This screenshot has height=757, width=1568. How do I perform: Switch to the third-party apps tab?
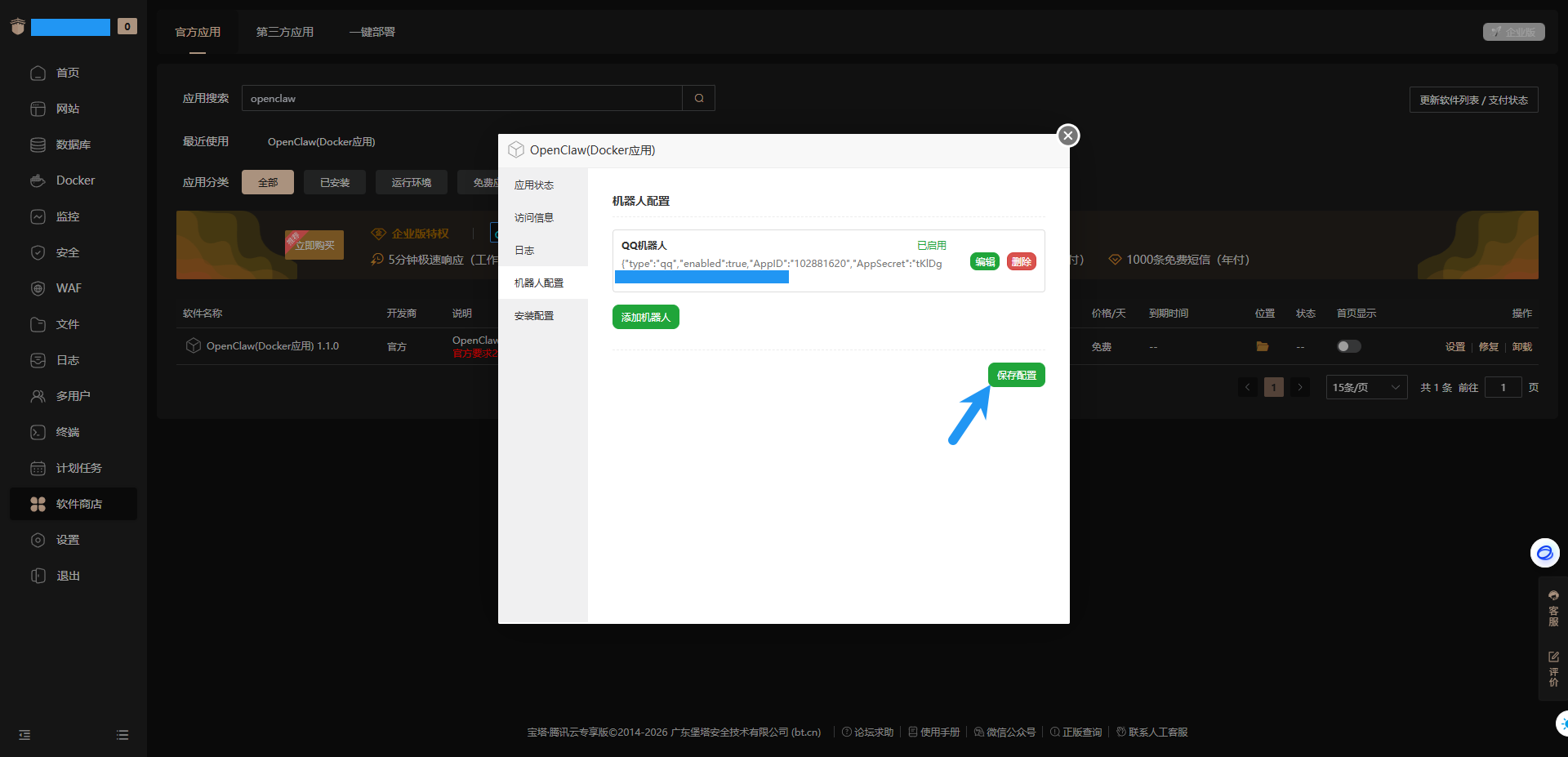click(284, 32)
